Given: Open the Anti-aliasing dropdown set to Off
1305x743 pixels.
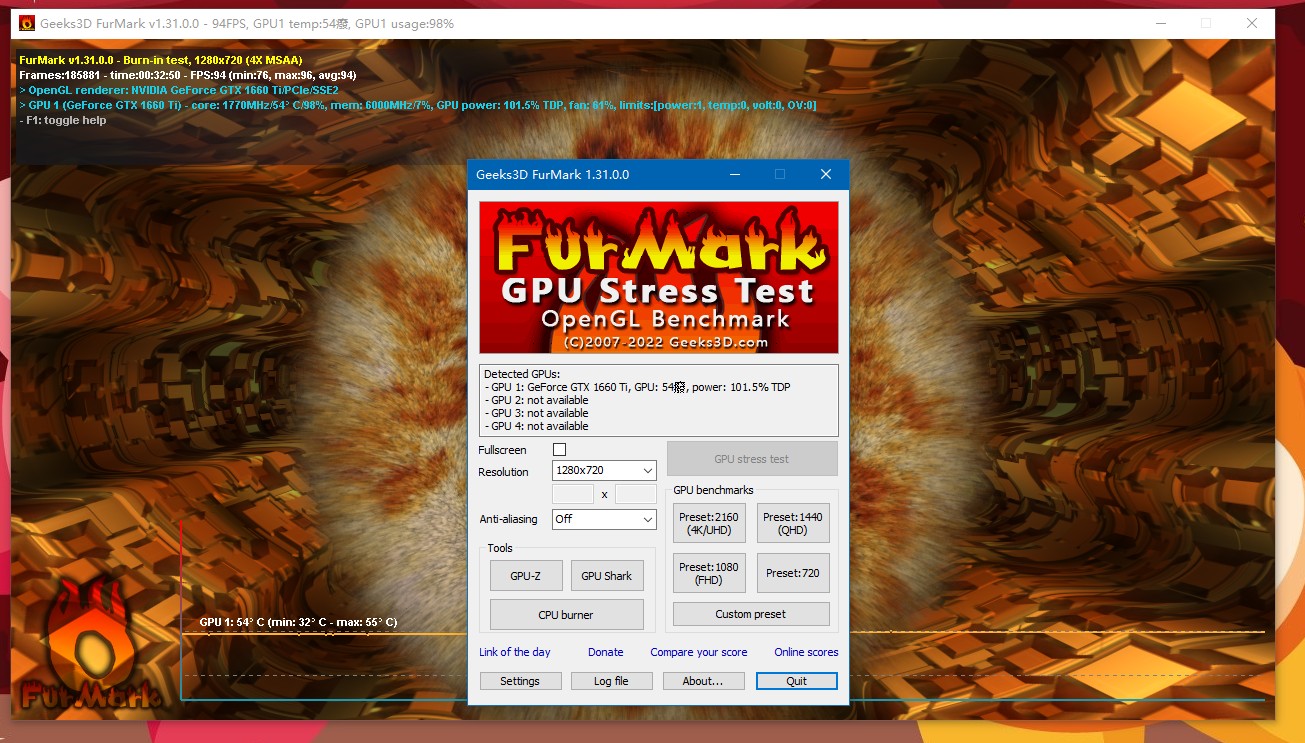Looking at the screenshot, I should tap(604, 519).
